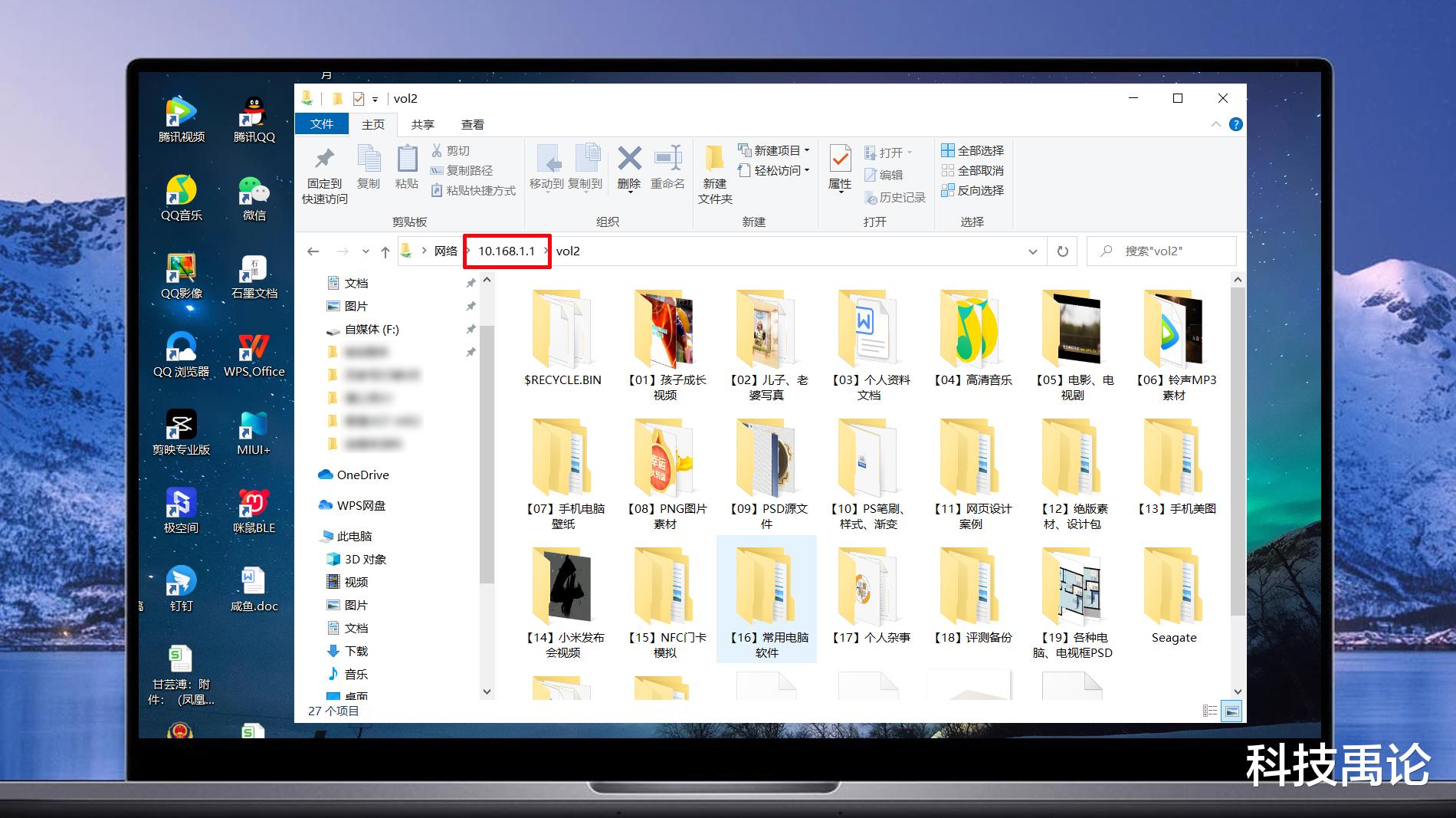Open WeChat (微信) desktop icon
Screen dimensions: 1456x818
pos(254,198)
